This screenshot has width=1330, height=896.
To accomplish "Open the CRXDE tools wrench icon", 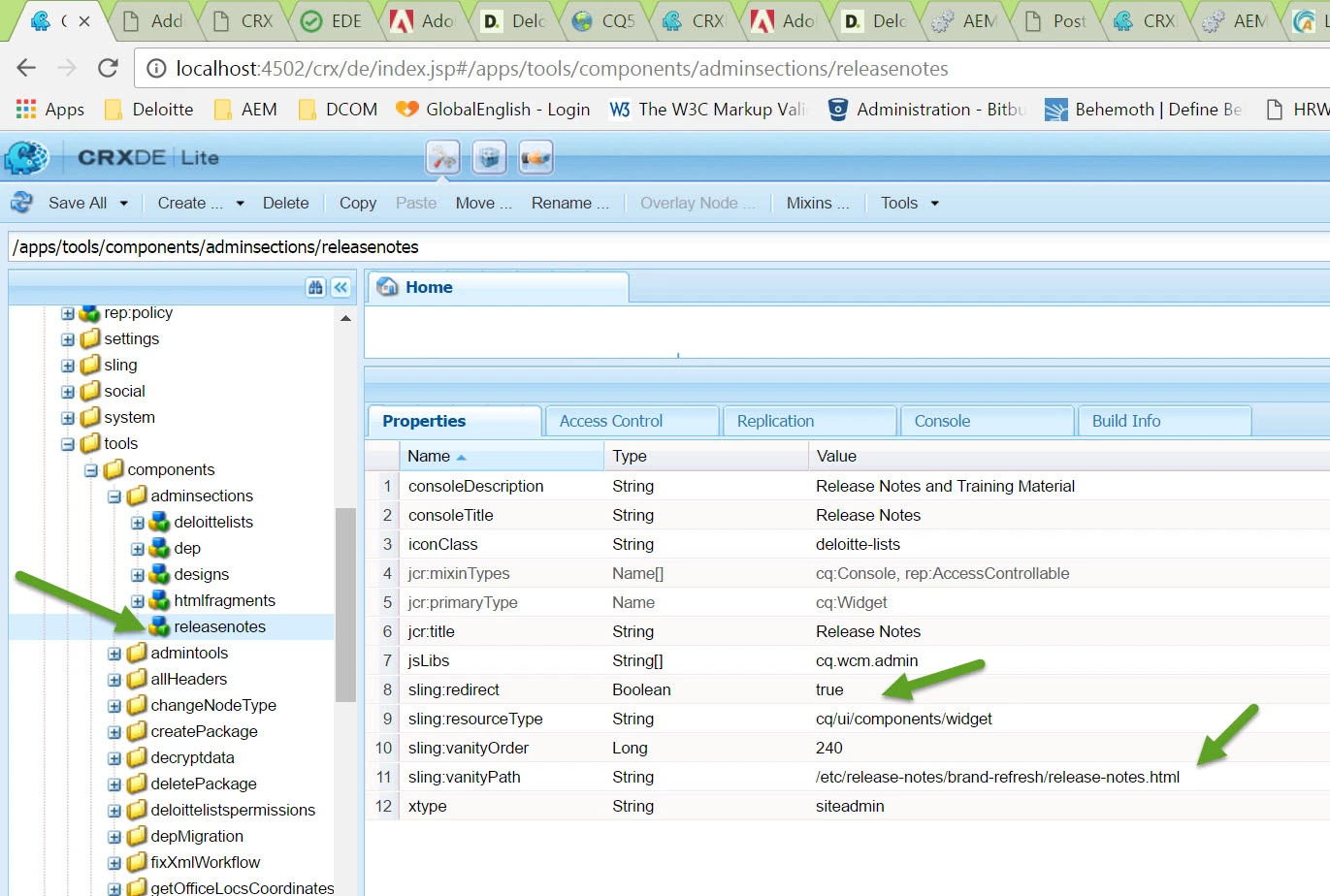I will [442, 157].
